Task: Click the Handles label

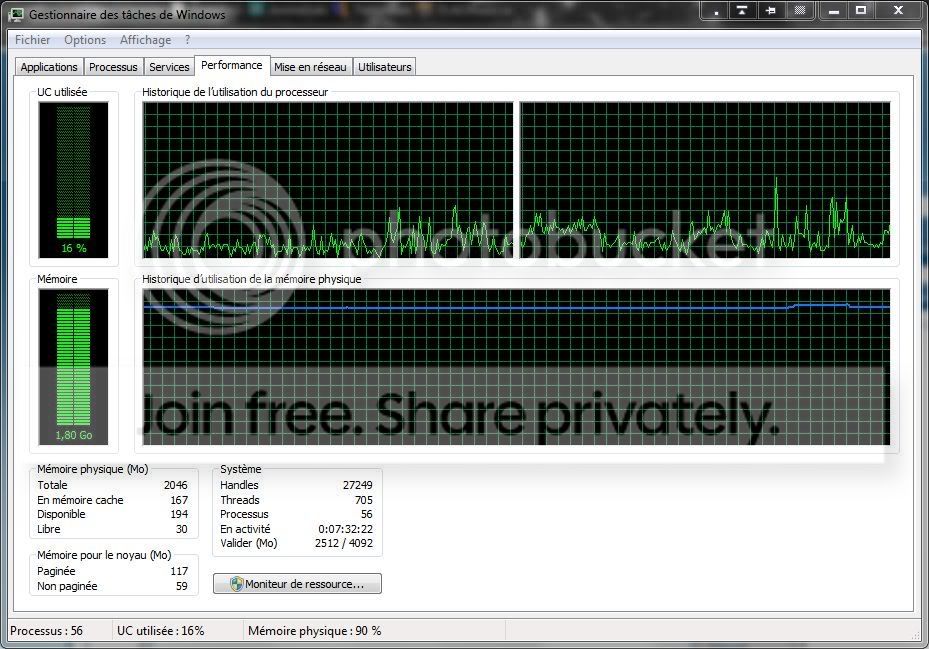Action: coord(239,485)
